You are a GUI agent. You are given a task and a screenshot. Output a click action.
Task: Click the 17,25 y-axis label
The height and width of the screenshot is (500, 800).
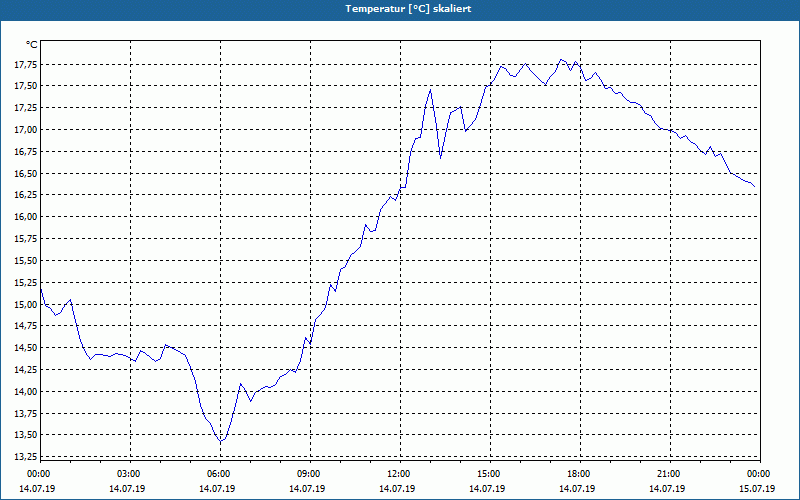tap(25, 108)
